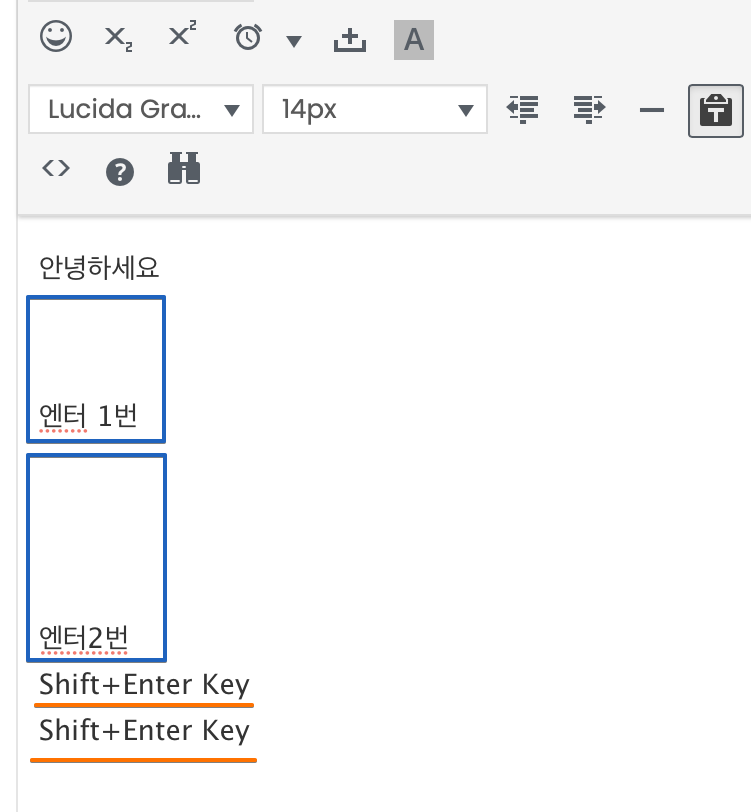The width and height of the screenshot is (751, 812).
Task: Open the source code view
Action: (56, 169)
